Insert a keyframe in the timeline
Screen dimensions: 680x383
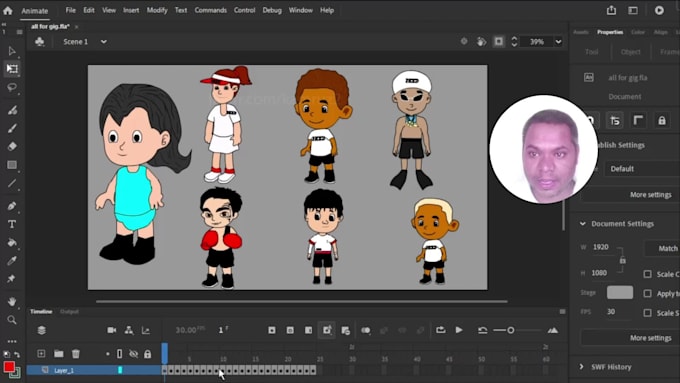click(272, 331)
